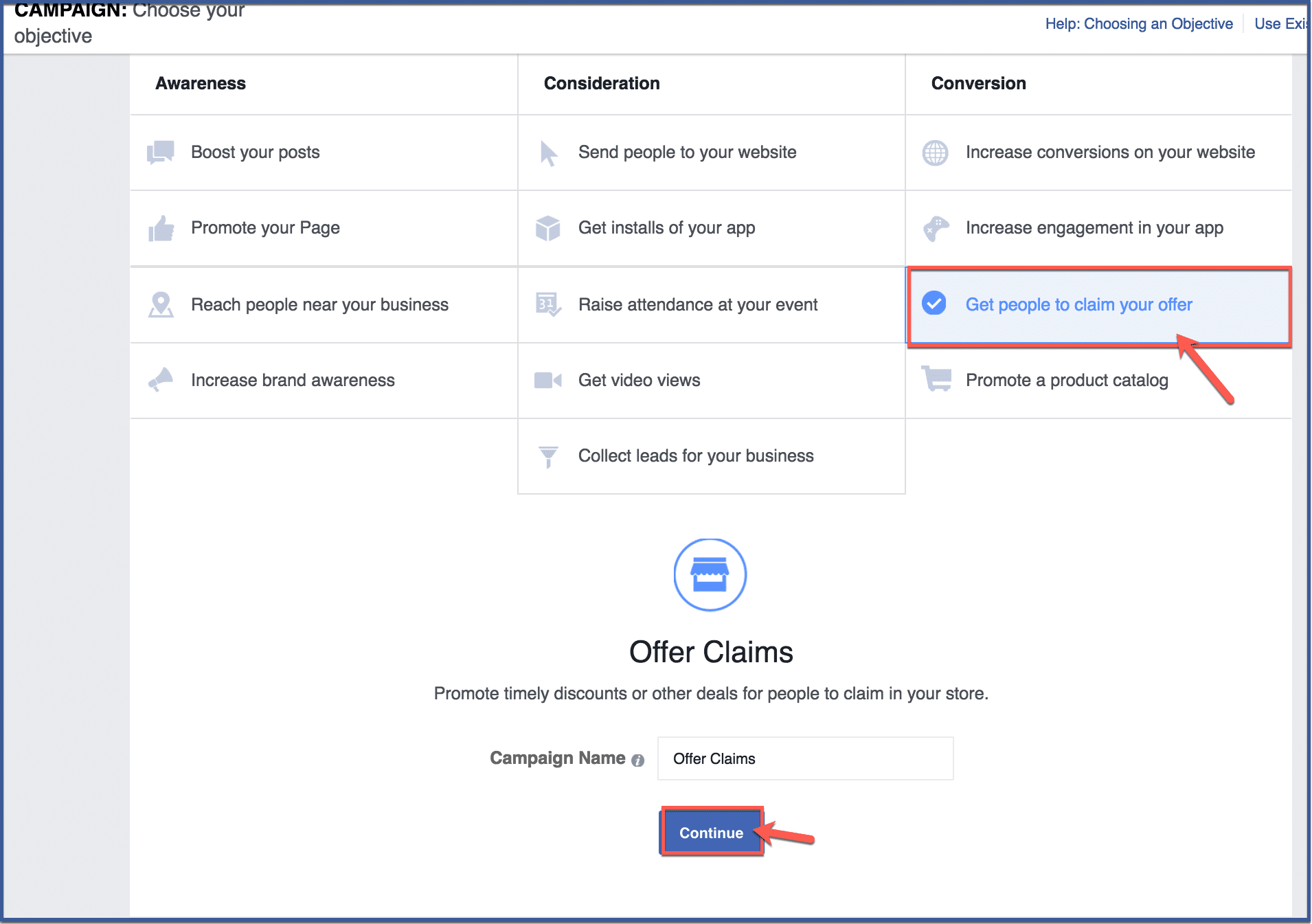
Task: Click the Boost your posts chat icon
Action: (161, 153)
